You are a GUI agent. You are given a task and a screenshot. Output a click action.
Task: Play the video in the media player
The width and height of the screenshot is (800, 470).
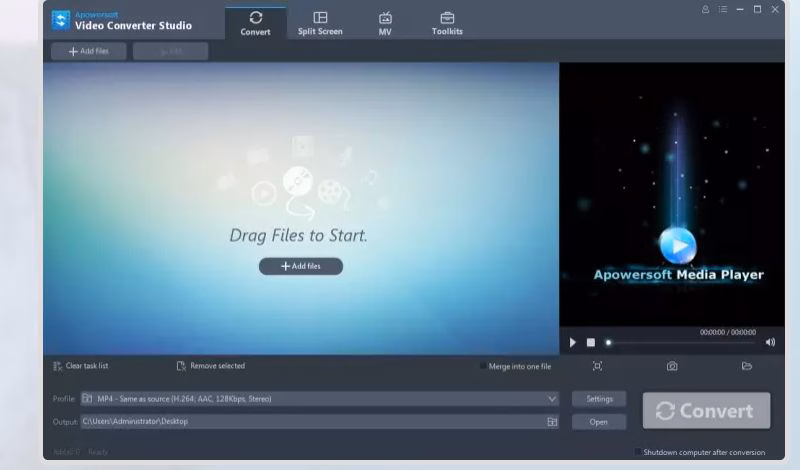click(572, 342)
